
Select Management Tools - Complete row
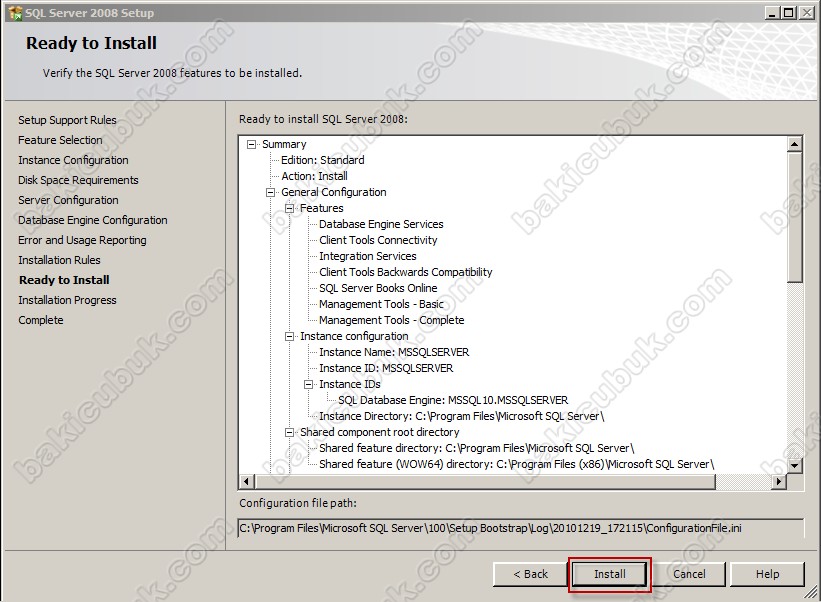(392, 320)
